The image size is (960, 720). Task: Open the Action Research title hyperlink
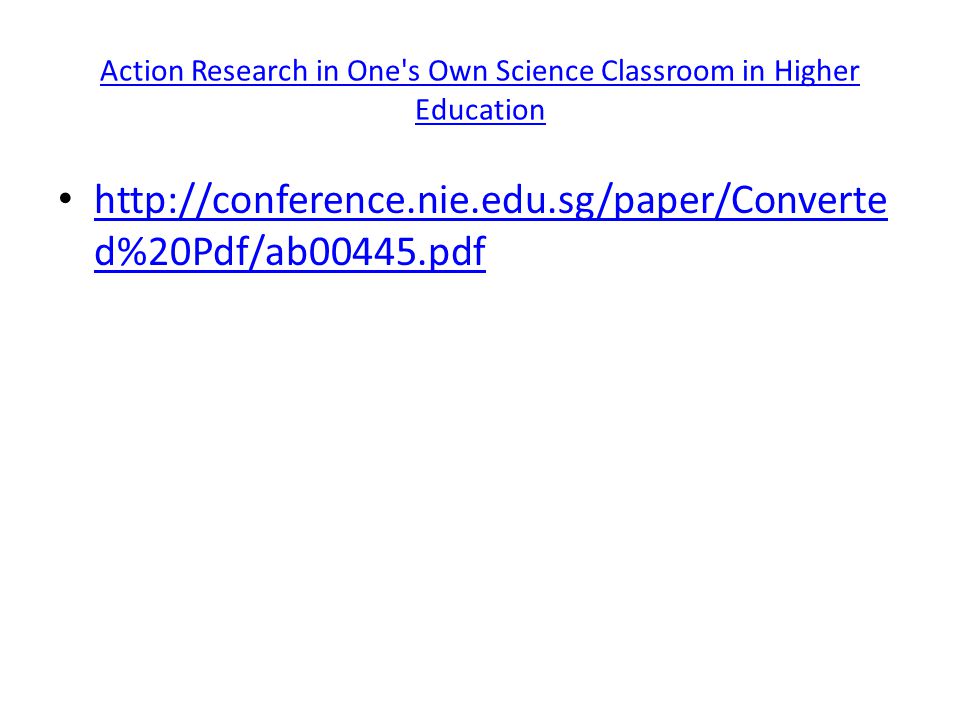click(x=480, y=91)
